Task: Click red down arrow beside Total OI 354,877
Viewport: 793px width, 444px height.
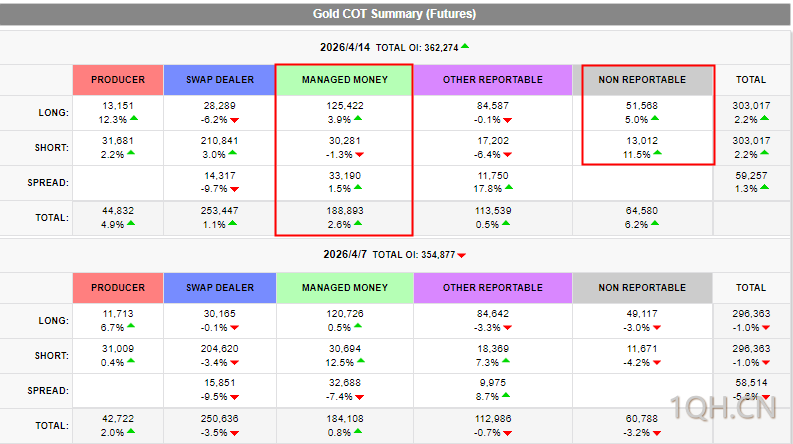Action: coord(461,255)
